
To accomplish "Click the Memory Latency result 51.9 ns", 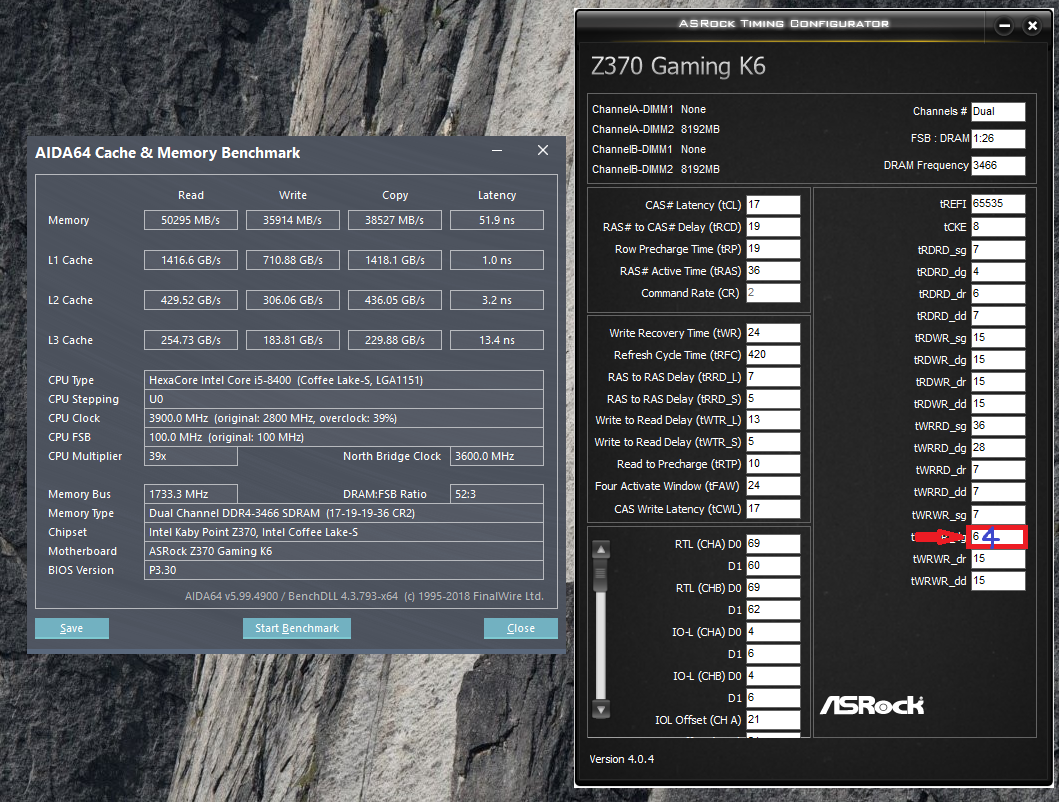I will (496, 220).
